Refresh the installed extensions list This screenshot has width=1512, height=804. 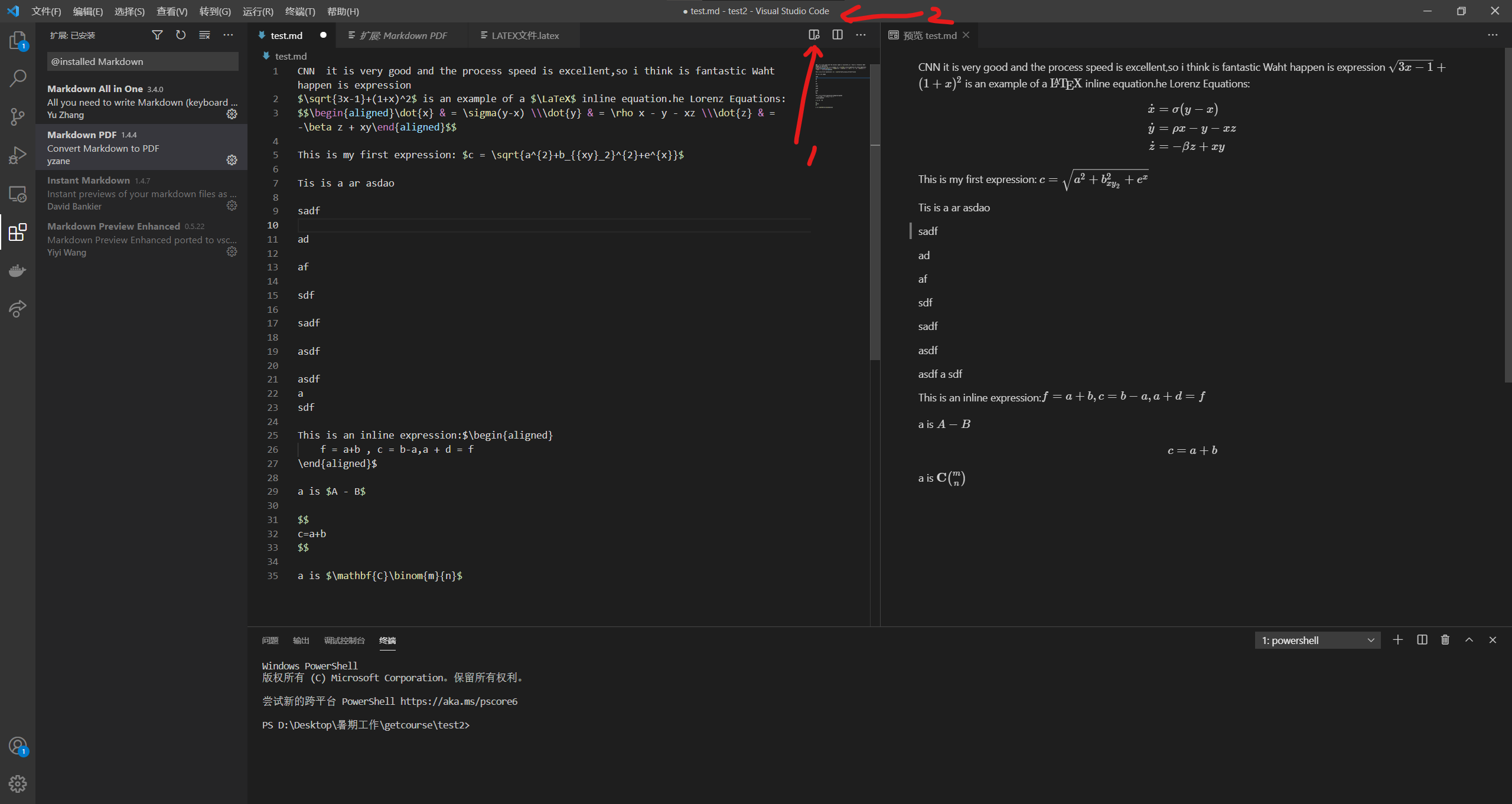(181, 35)
